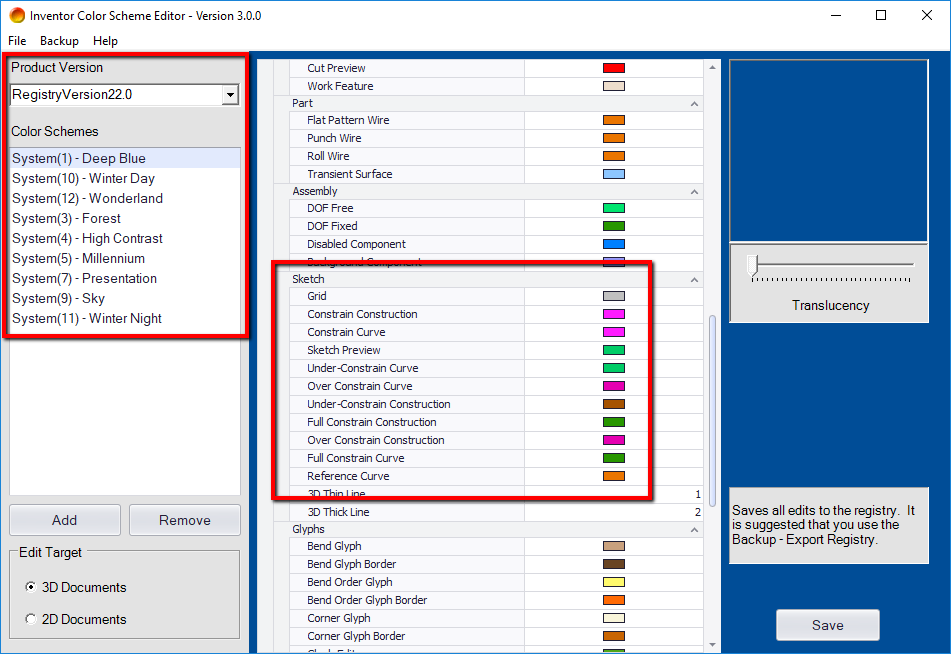Select System(9) - Sky color scheme
Screen dimensions: 951x654
pos(125,298)
